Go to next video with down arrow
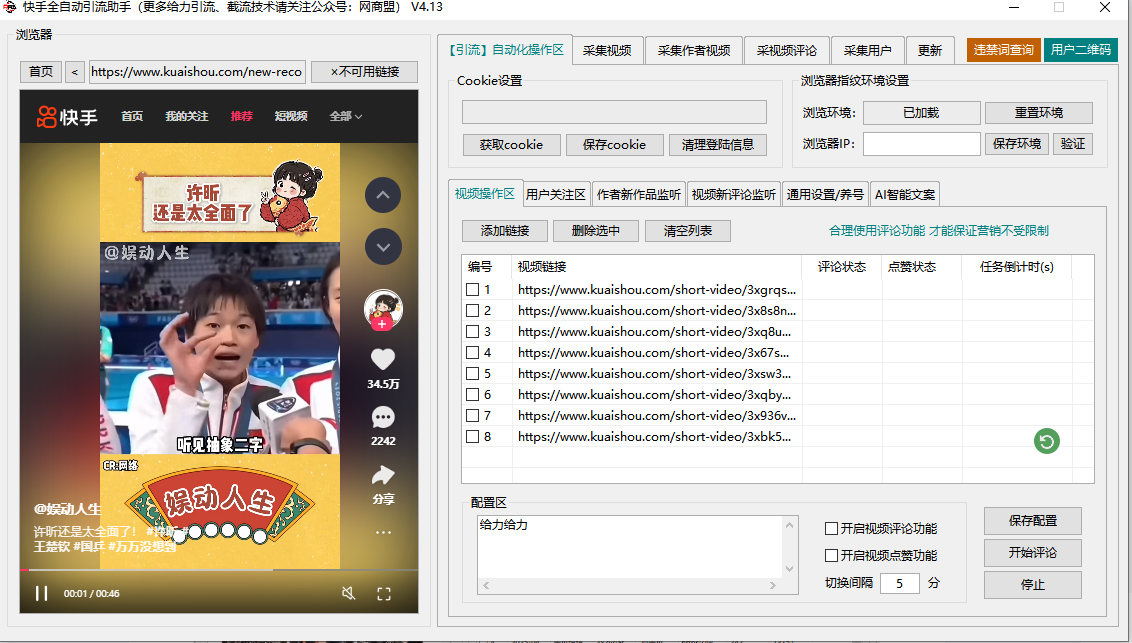Screen dimensions: 1132x643 tap(383, 247)
